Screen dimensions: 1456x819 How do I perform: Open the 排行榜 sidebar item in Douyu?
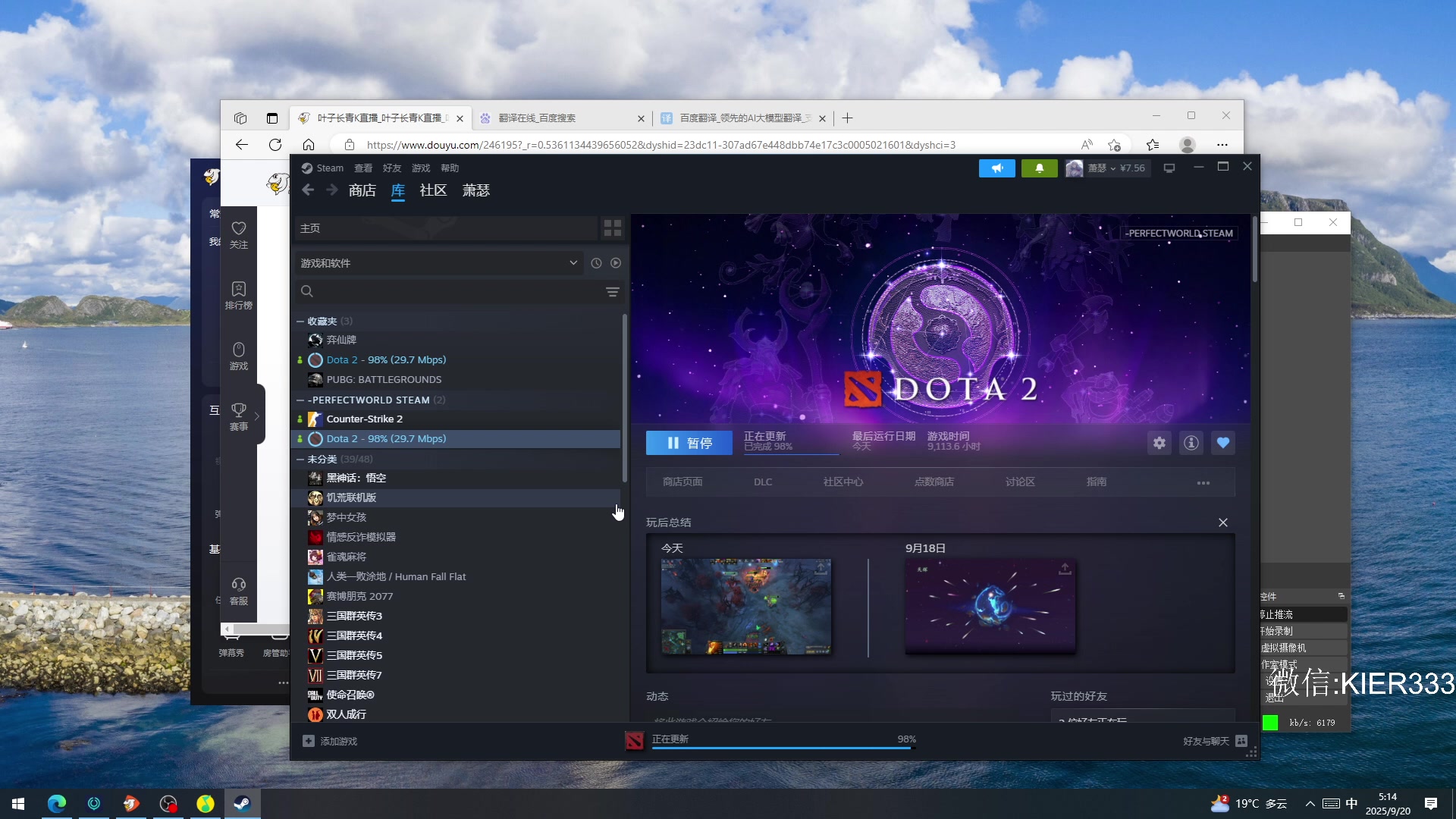[239, 296]
